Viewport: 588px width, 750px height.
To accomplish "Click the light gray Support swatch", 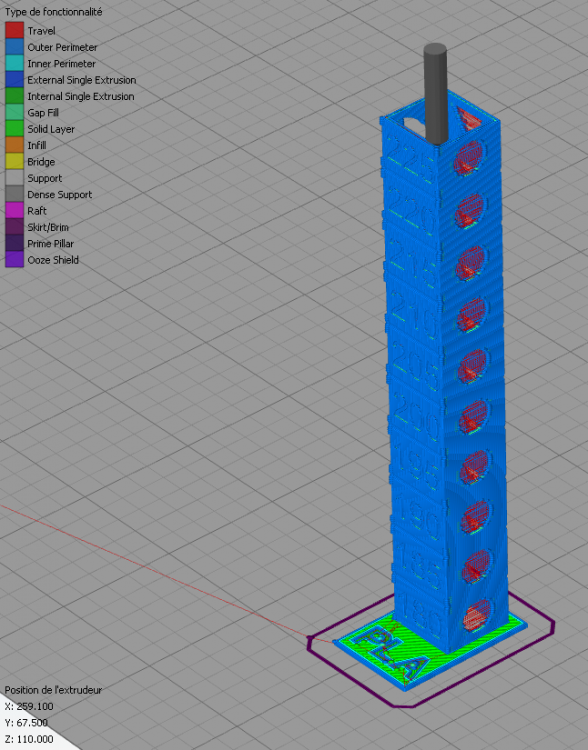I will (x=14, y=177).
